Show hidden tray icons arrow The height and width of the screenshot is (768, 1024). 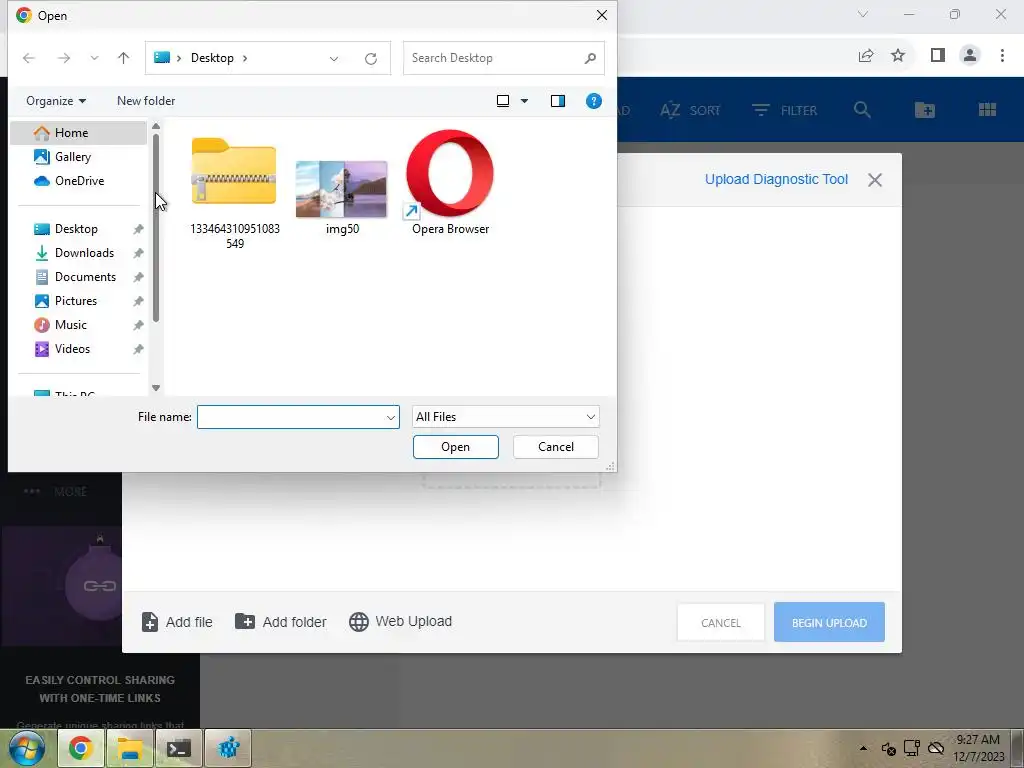863,748
